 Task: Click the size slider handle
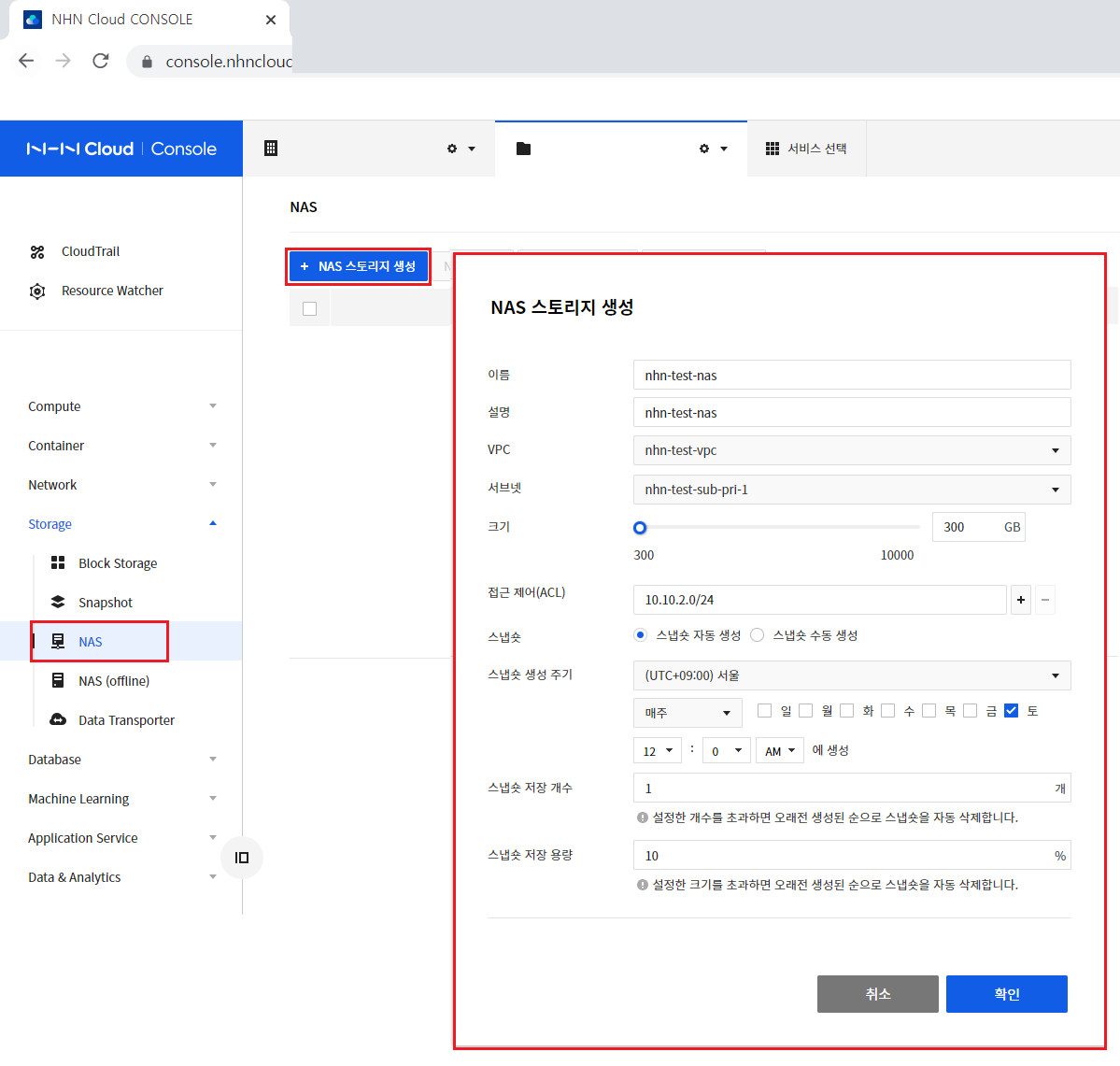[640, 528]
